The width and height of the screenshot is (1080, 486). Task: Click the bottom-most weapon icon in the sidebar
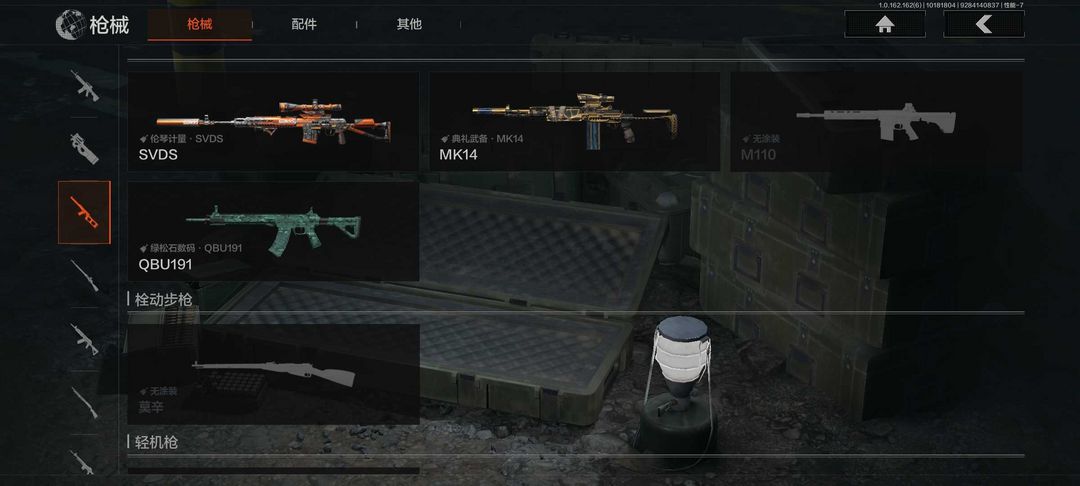point(84,461)
